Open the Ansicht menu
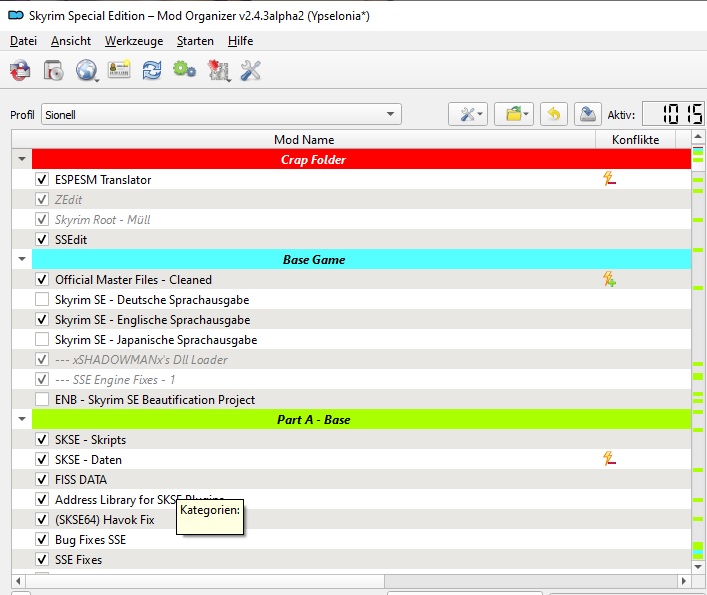 (x=70, y=41)
